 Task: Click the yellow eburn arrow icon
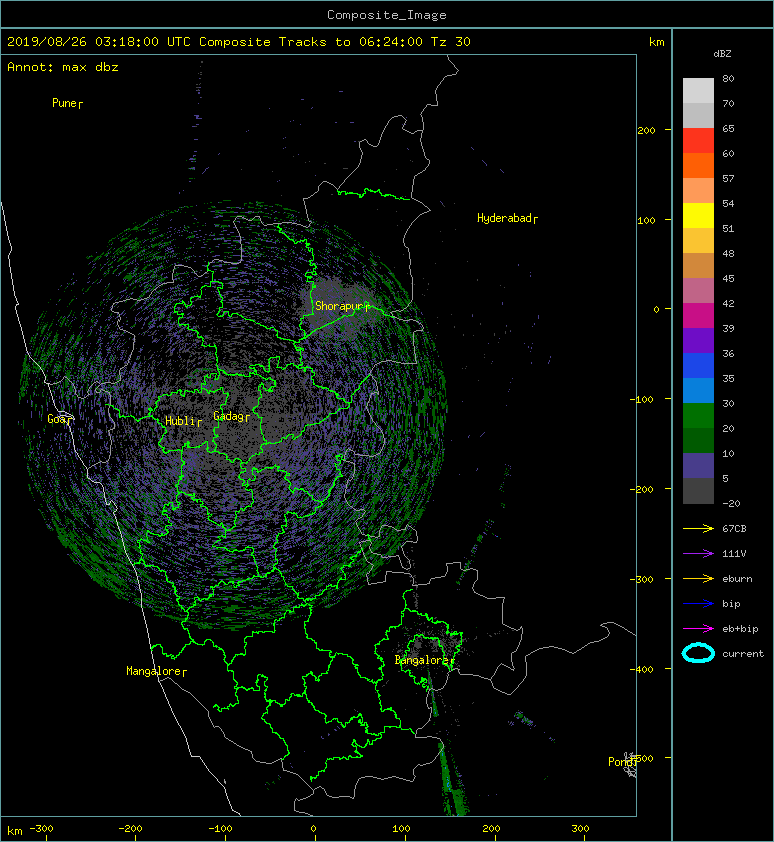[698, 578]
